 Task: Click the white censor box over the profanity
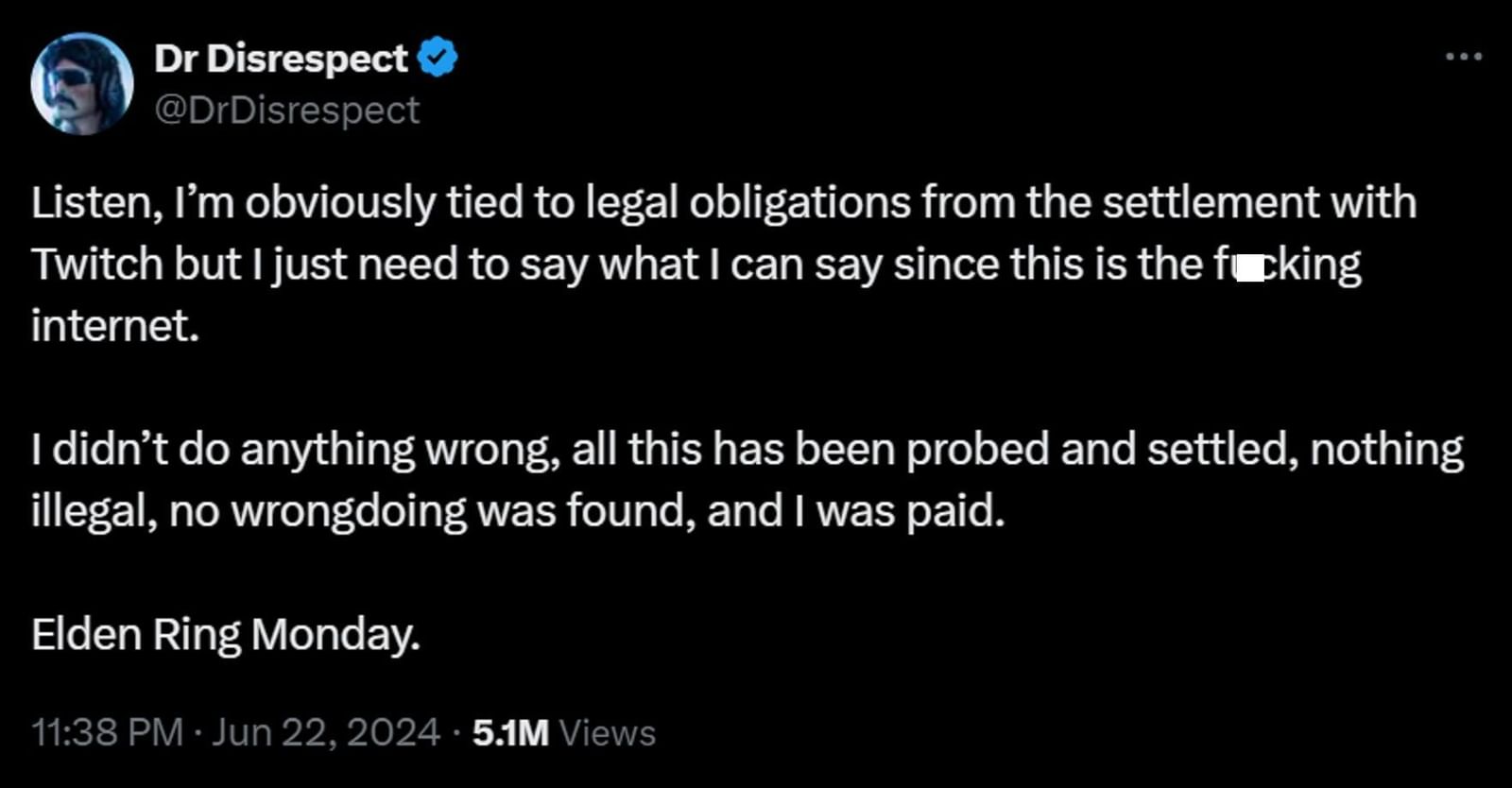(x=1250, y=269)
